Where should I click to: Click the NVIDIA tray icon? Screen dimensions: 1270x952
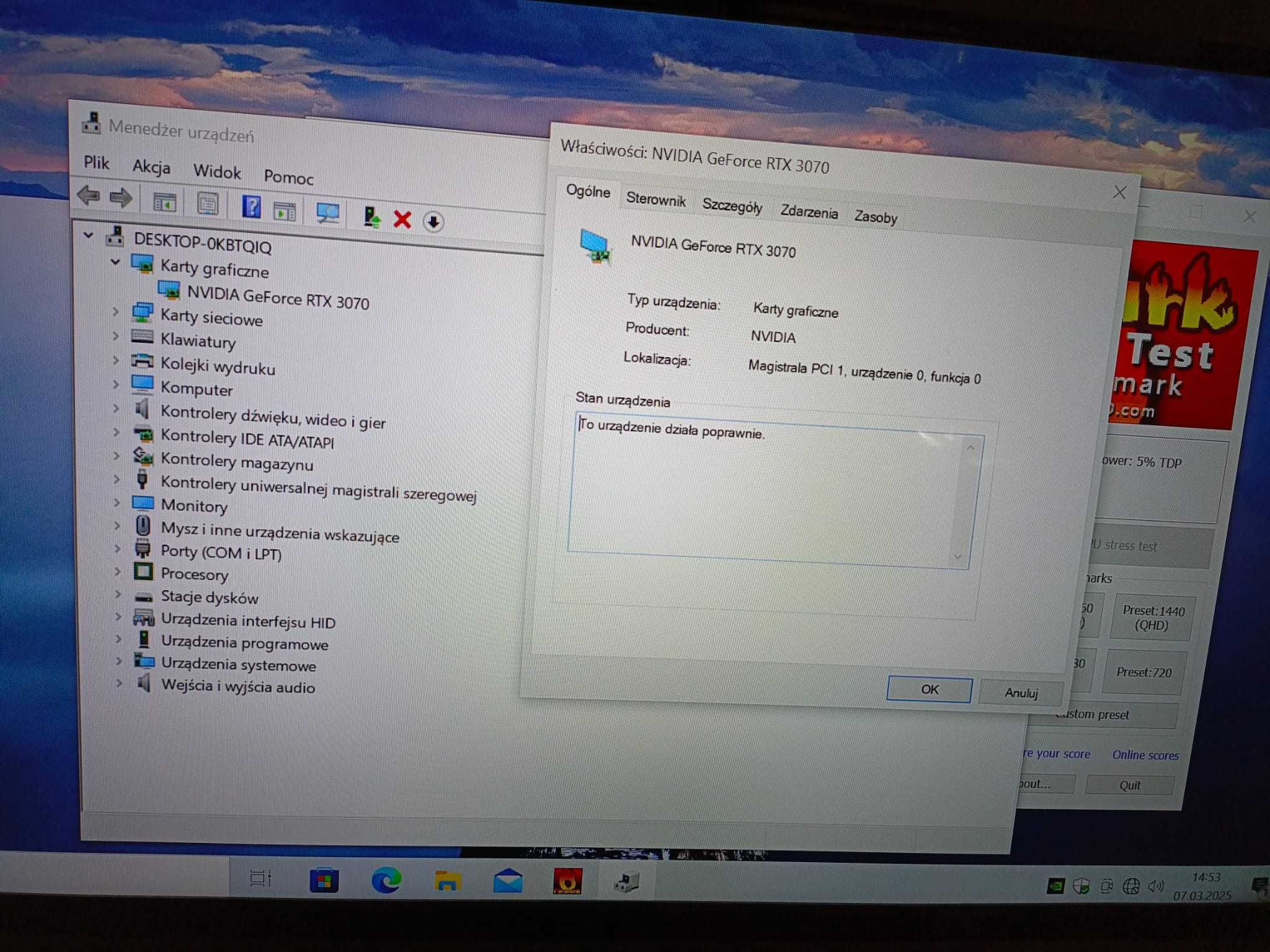tap(1055, 886)
